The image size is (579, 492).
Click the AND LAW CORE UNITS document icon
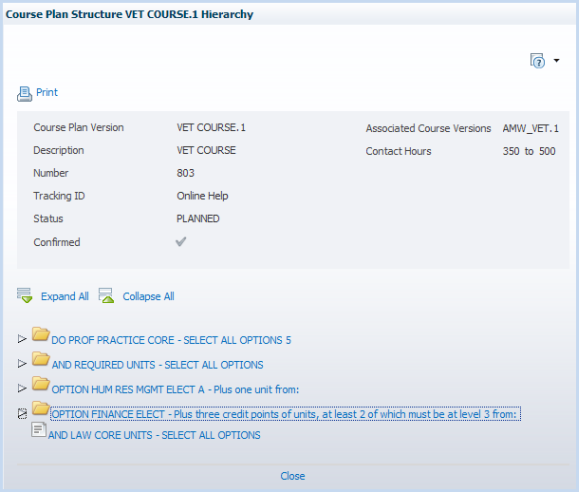(x=39, y=430)
